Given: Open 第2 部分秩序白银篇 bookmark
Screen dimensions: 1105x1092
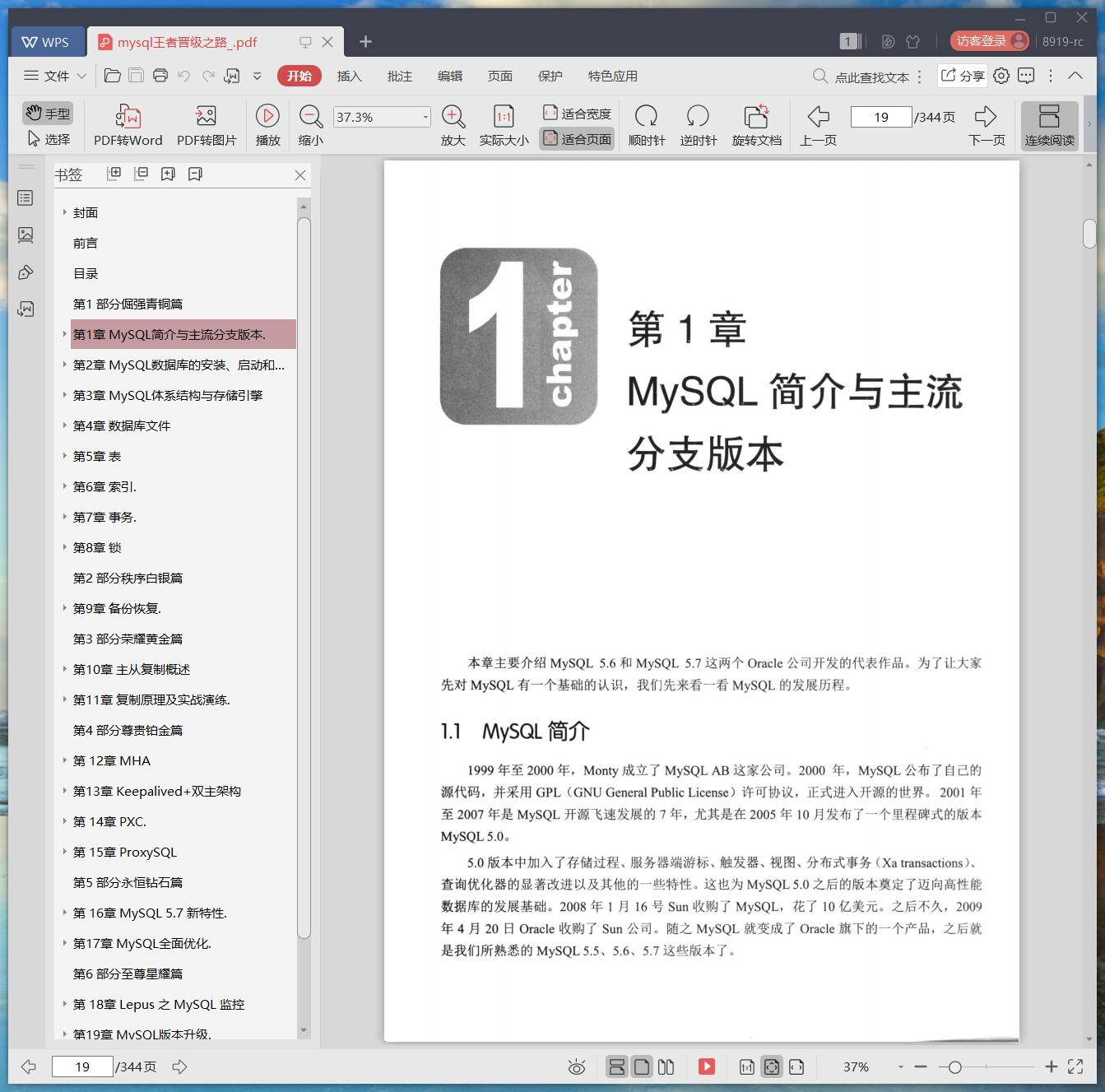Looking at the screenshot, I should coord(128,578).
